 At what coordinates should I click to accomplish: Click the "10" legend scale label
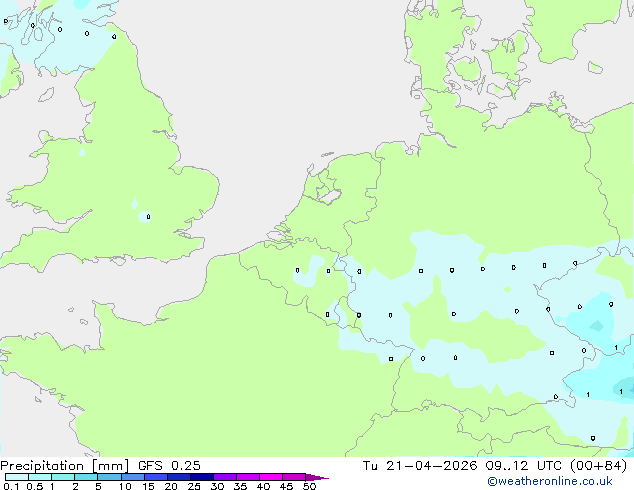(x=125, y=486)
